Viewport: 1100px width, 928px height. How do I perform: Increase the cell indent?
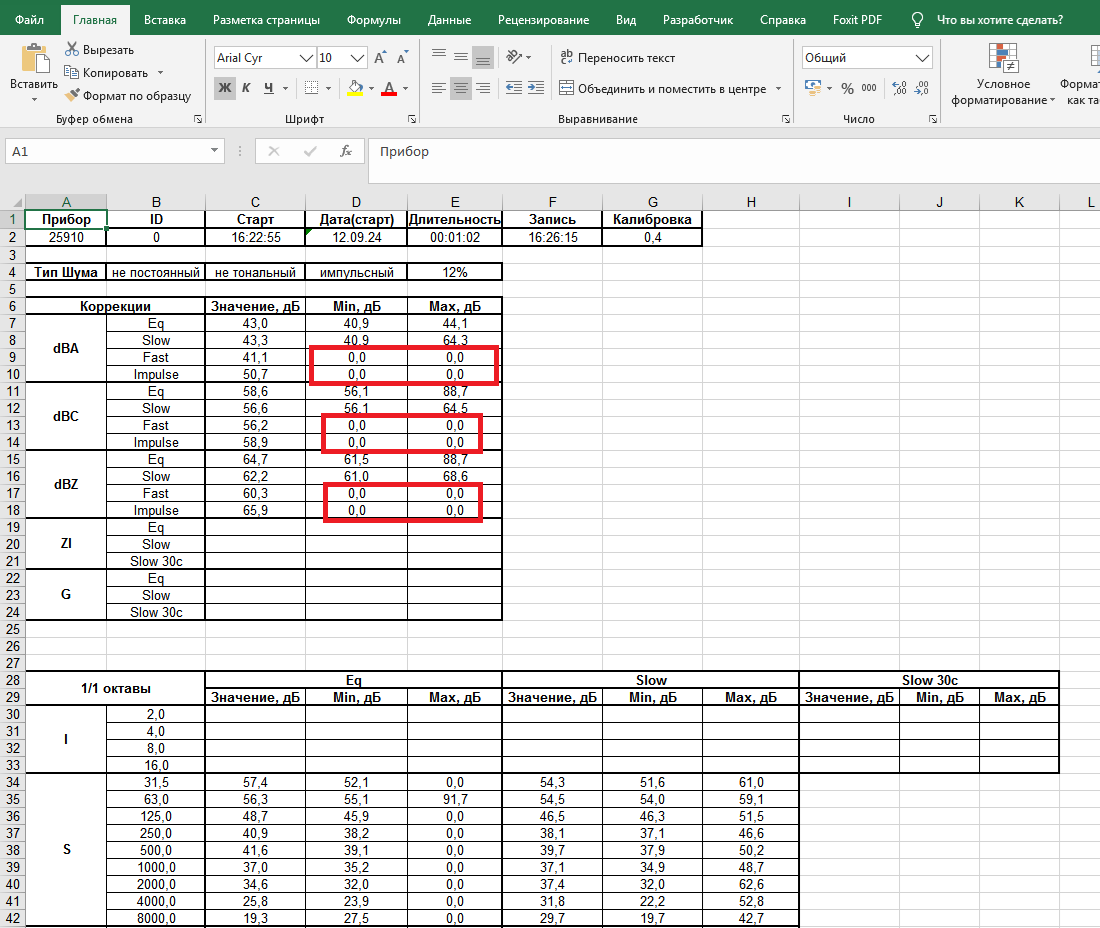(x=536, y=88)
